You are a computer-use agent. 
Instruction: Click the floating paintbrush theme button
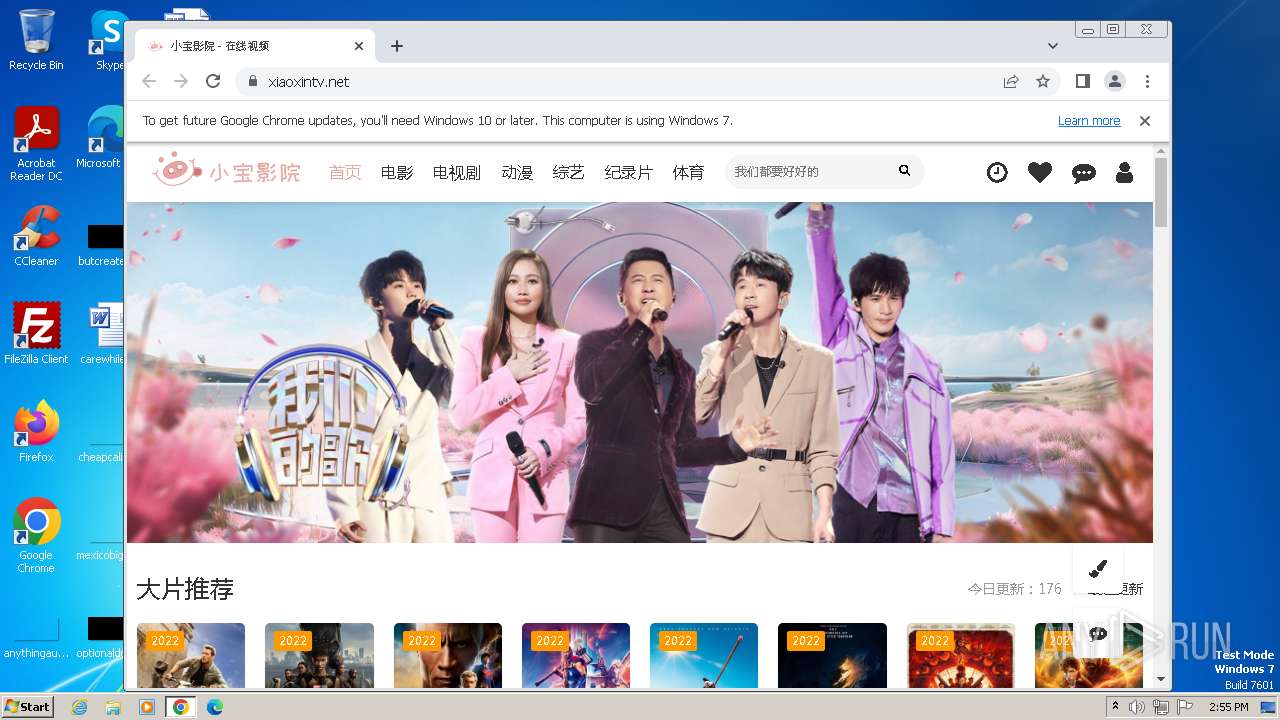point(1098,568)
